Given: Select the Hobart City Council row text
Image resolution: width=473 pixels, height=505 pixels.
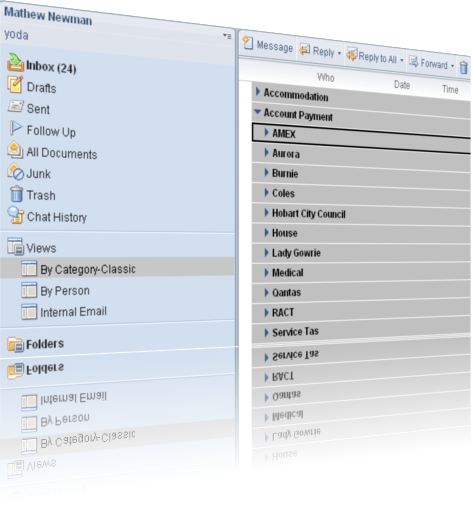Looking at the screenshot, I should tap(309, 214).
